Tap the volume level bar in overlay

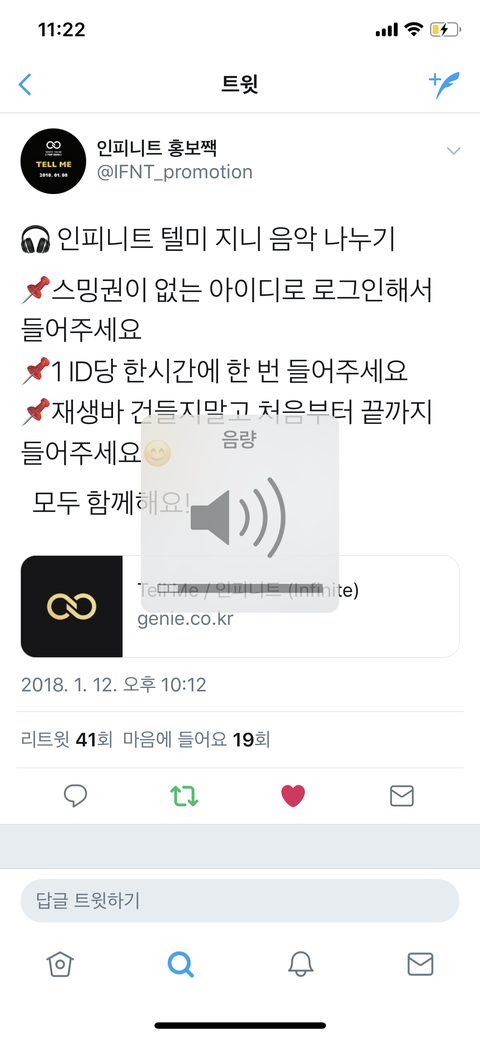tap(240, 588)
